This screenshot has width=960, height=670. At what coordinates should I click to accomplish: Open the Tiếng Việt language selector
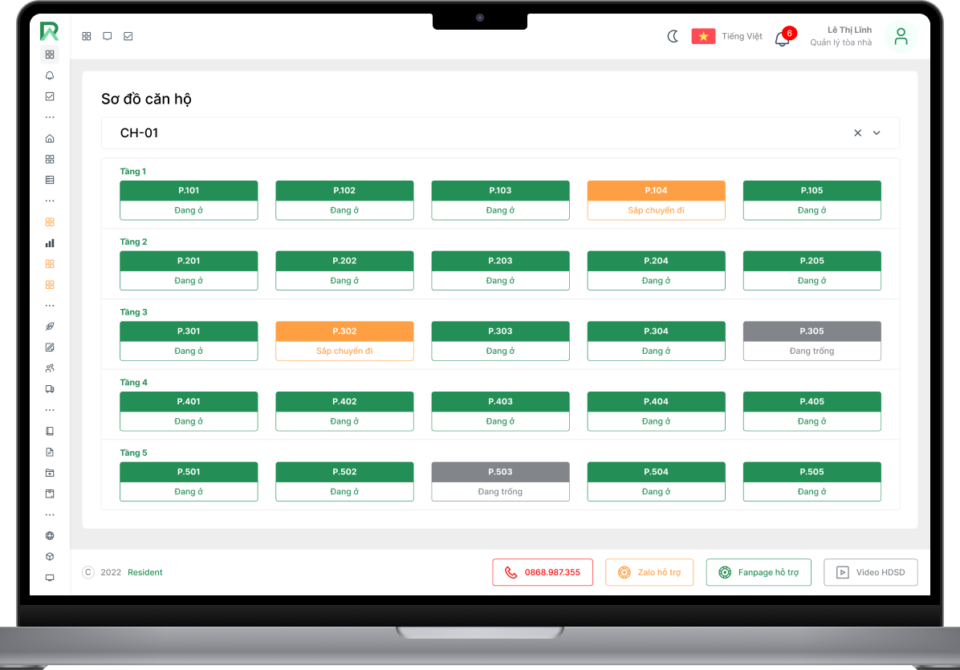pyautogui.click(x=727, y=36)
